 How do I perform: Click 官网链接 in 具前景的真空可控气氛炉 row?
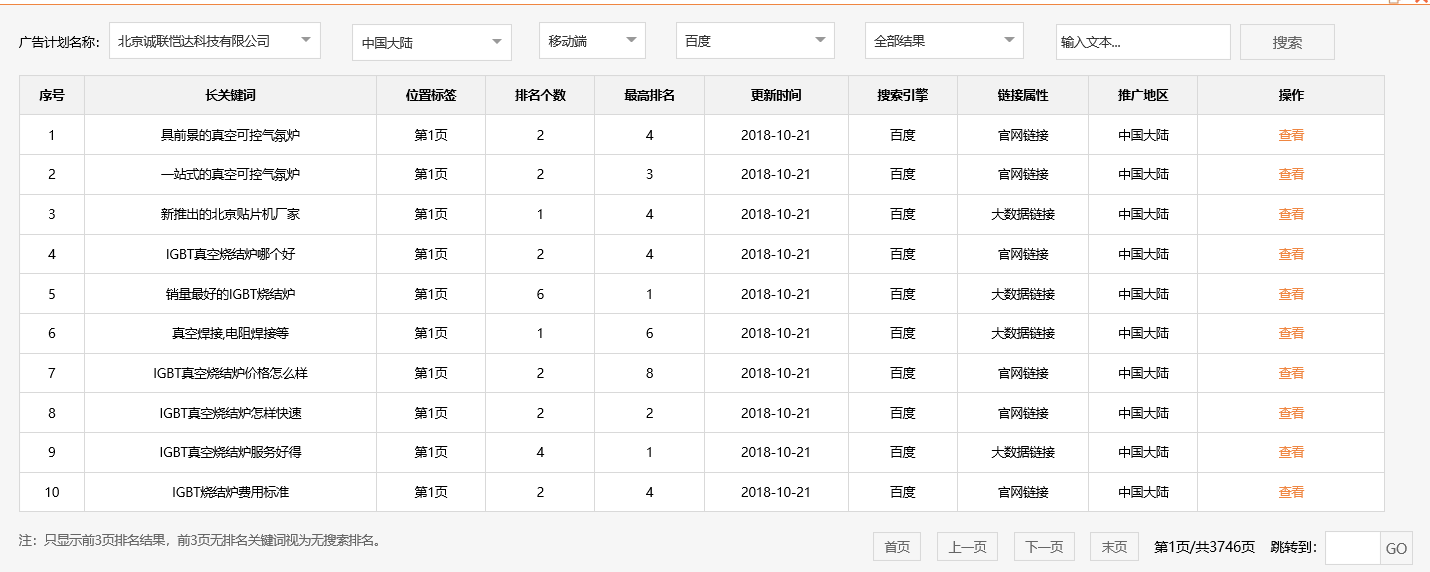click(x=1023, y=135)
